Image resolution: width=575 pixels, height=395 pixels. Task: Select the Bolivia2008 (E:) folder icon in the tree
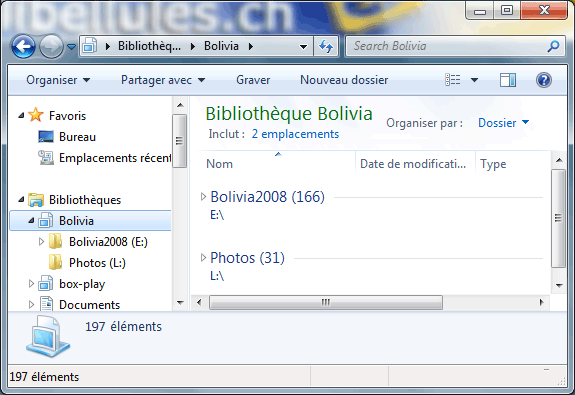55,242
